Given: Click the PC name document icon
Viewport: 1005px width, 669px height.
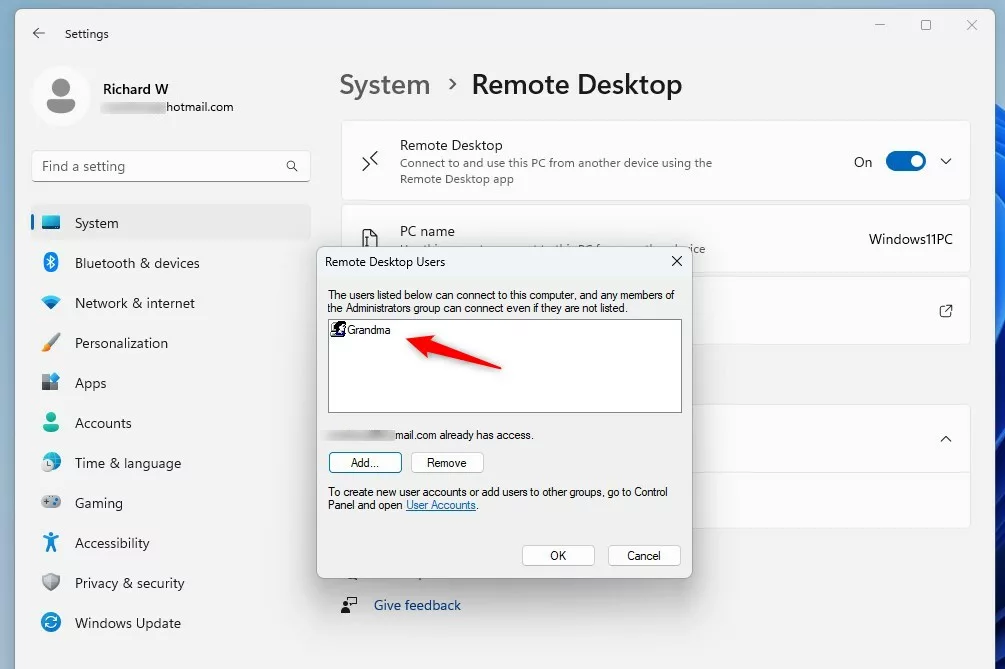Looking at the screenshot, I should pos(370,238).
